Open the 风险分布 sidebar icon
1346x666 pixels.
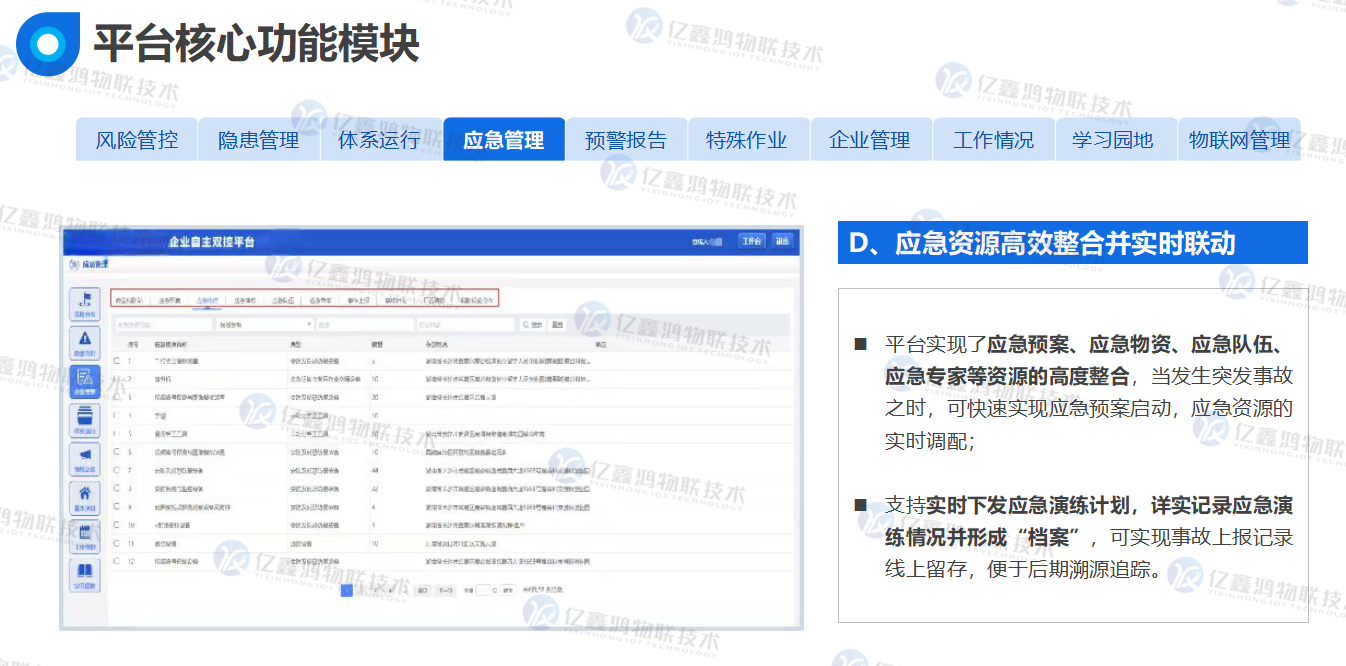click(x=85, y=304)
